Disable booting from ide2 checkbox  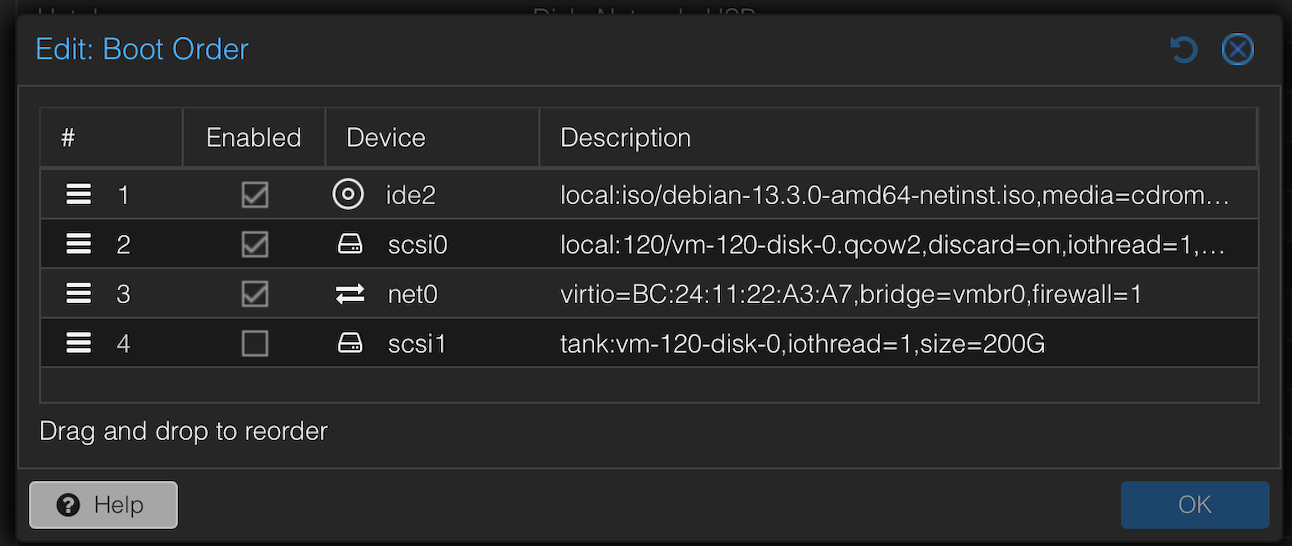(x=255, y=194)
